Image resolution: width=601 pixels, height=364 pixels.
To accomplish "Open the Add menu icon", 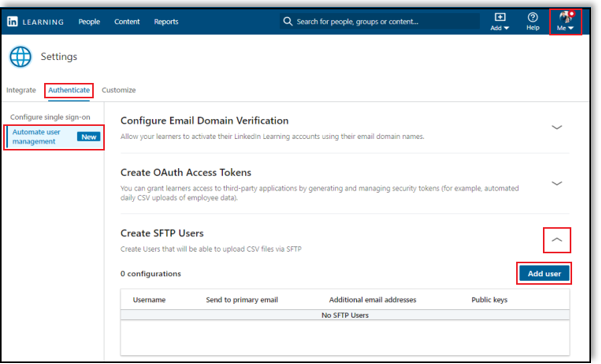I will [500, 22].
